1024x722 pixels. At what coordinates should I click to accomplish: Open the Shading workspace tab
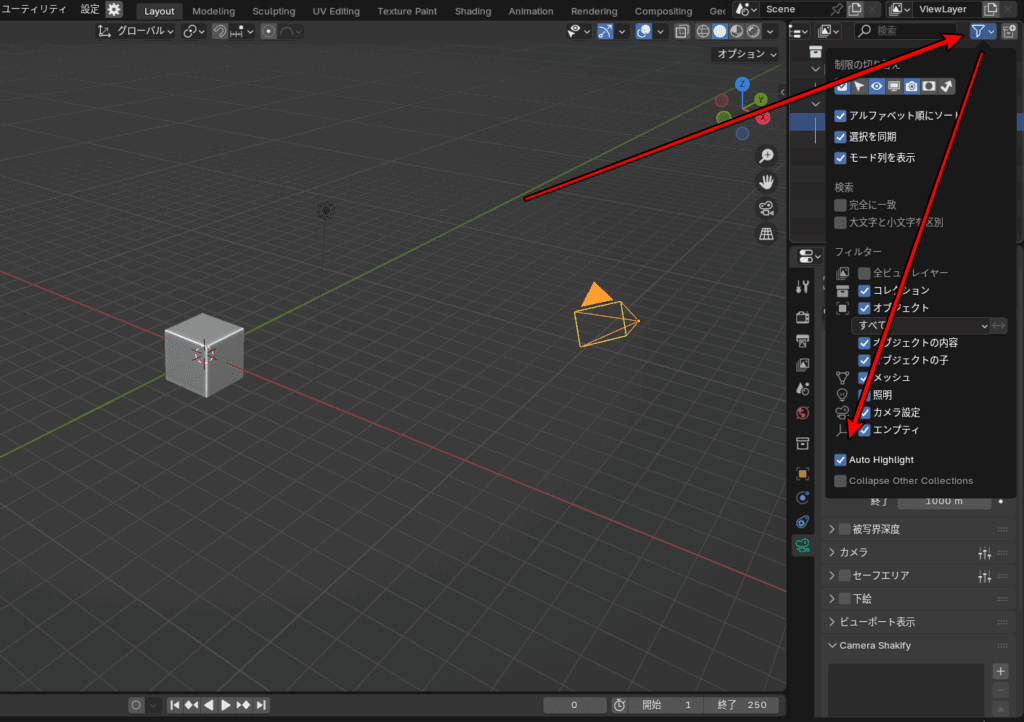[x=473, y=11]
